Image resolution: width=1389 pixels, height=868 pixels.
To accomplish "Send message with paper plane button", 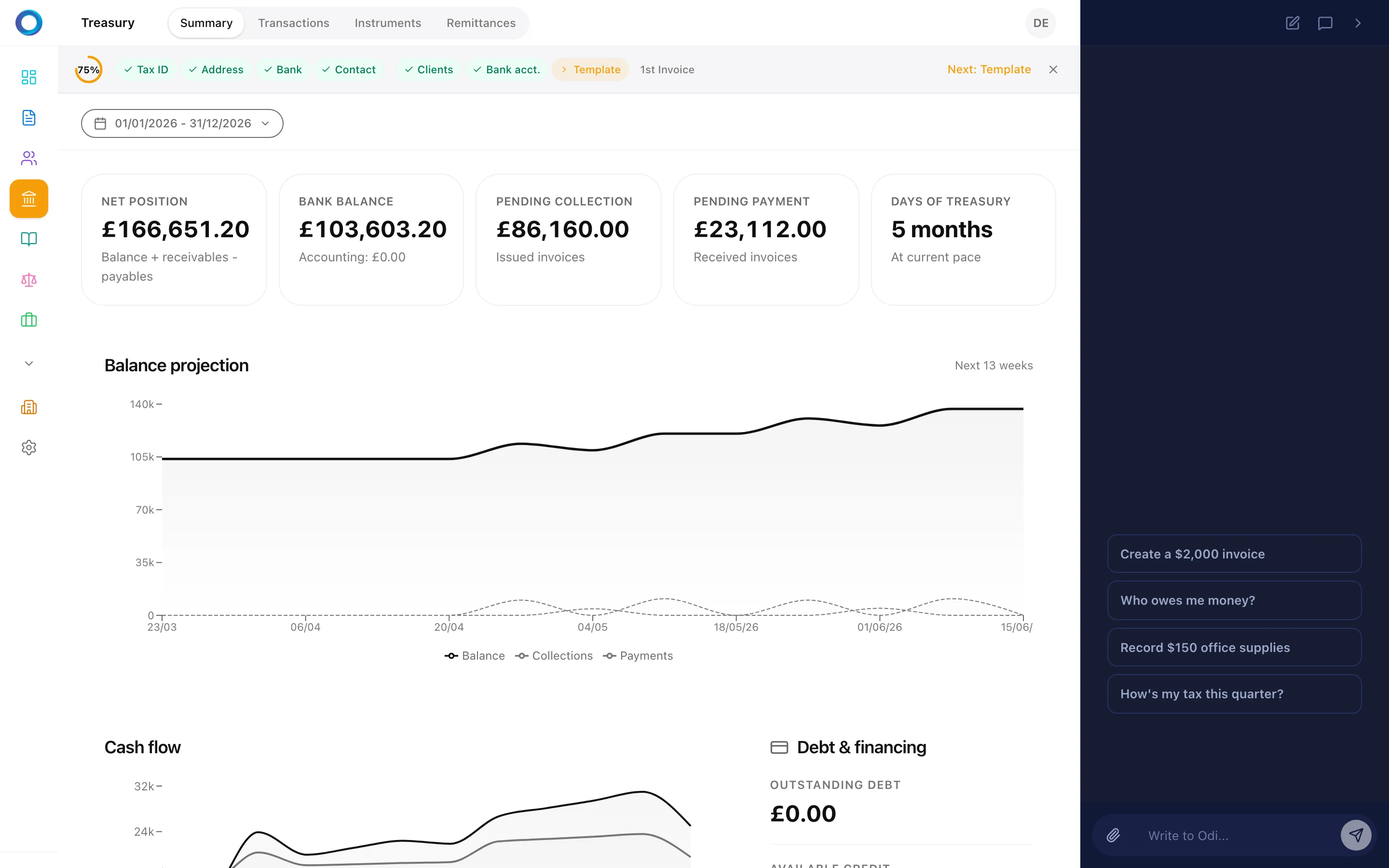I will click(x=1356, y=835).
